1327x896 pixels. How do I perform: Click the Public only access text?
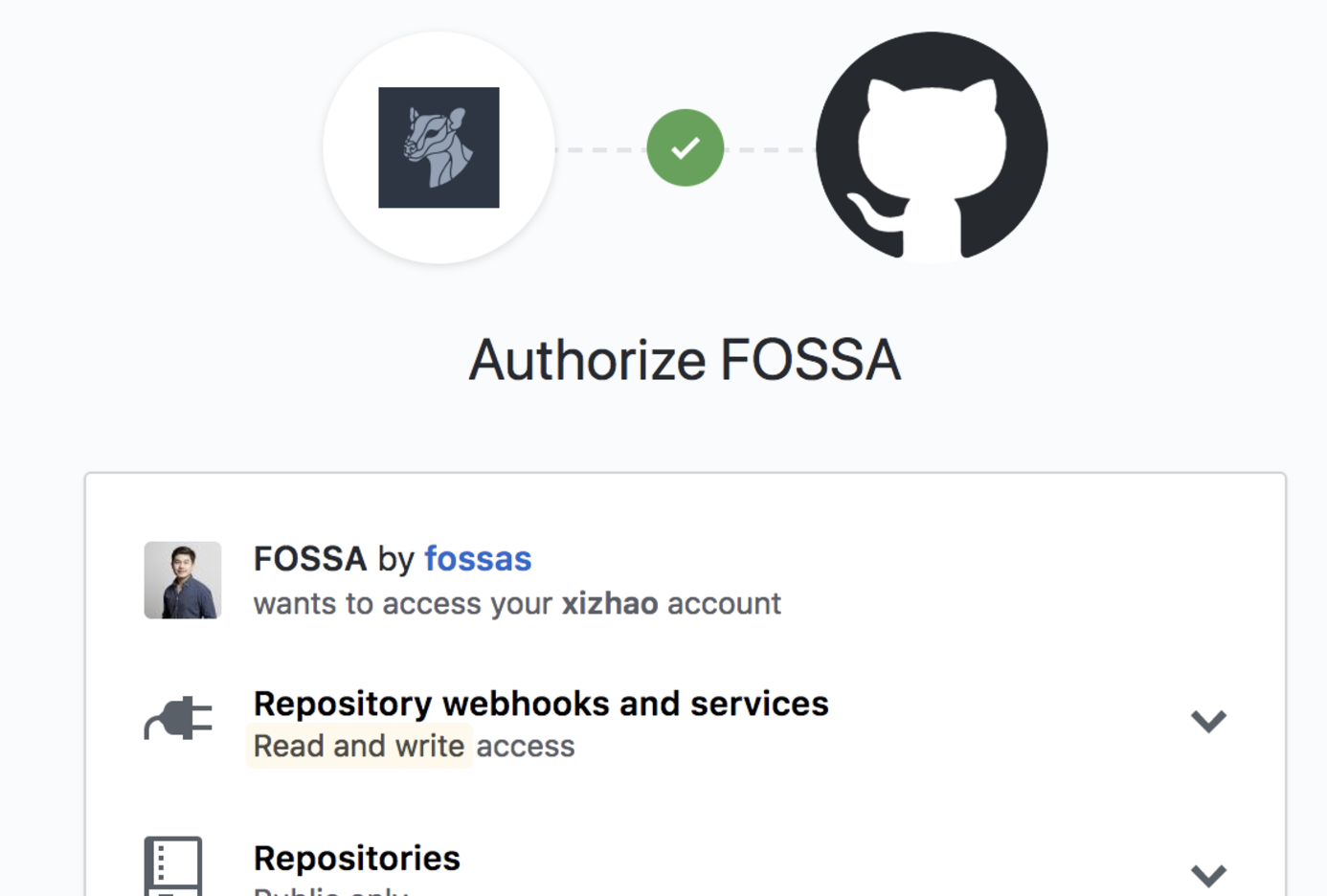coord(330,891)
